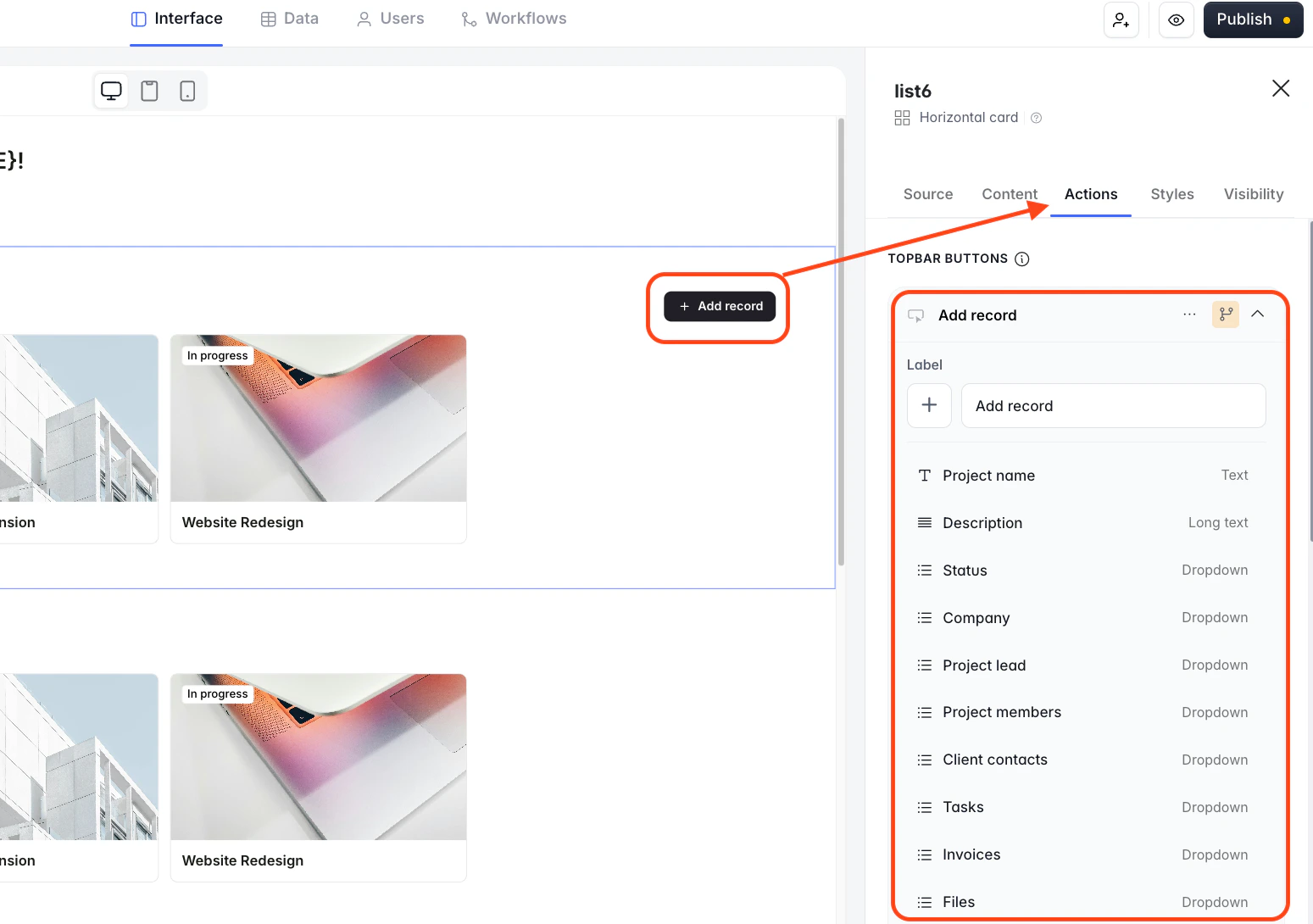This screenshot has height=924, width=1313.
Task: Change the plus icon for the label
Action: 929,405
